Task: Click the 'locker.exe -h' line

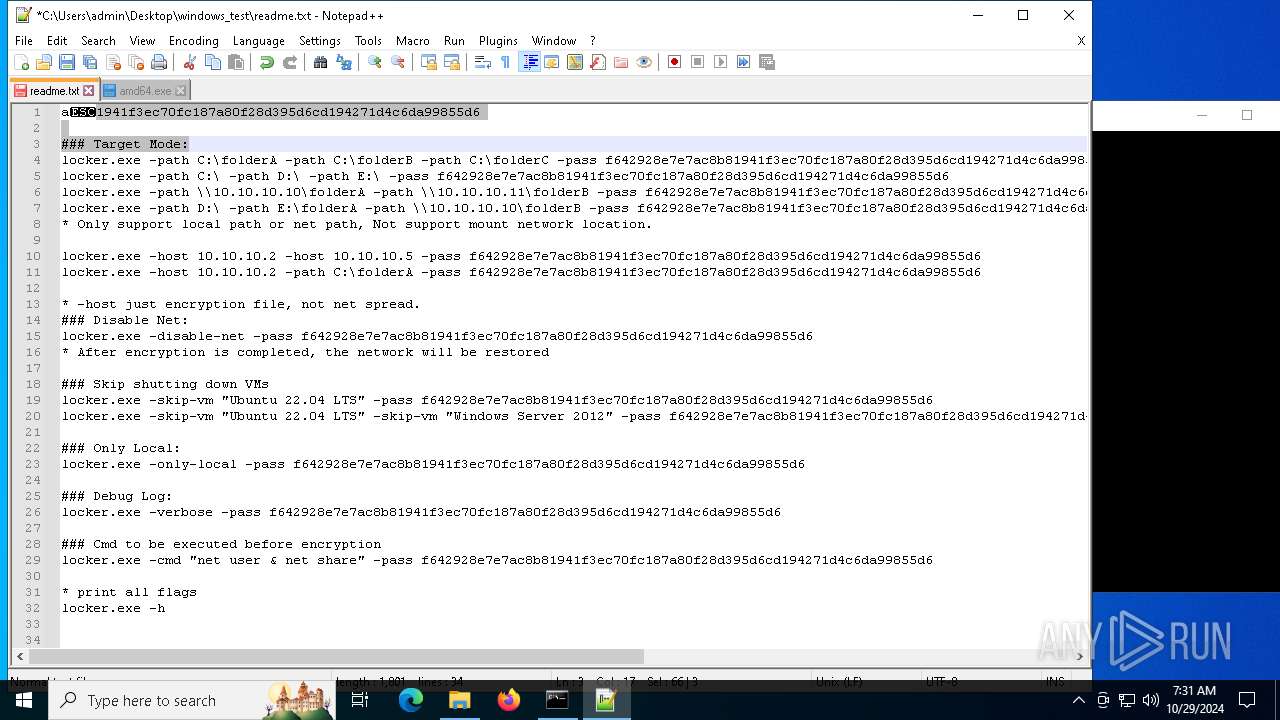Action: click(113, 608)
